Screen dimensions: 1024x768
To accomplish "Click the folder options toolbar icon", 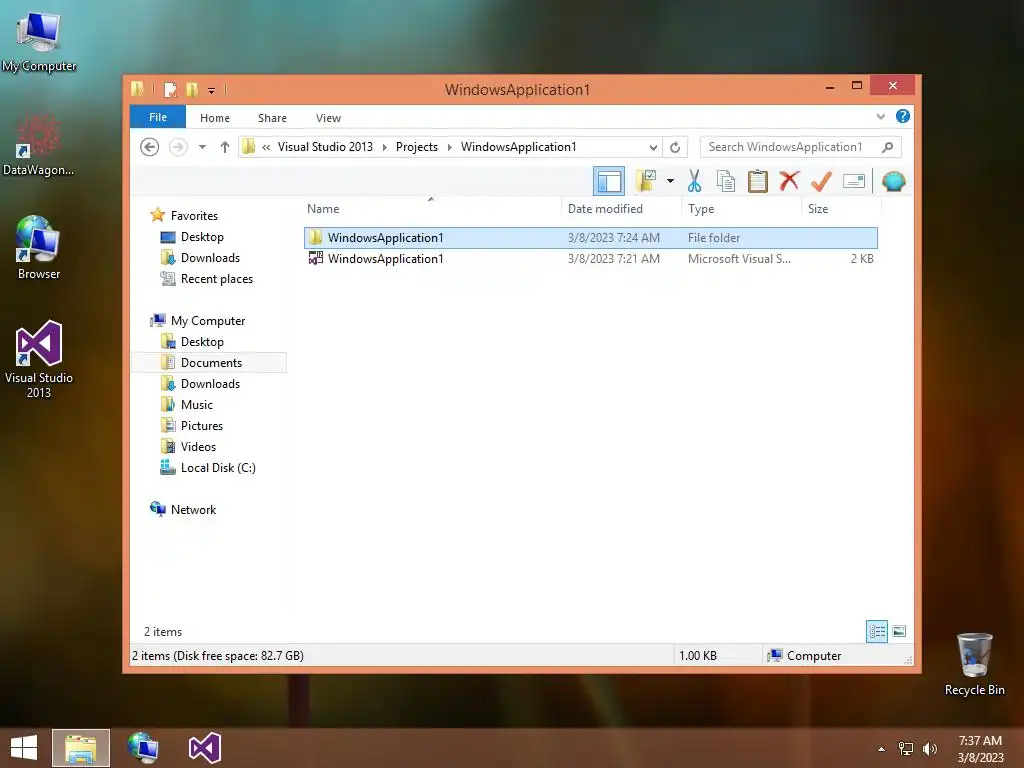I will coord(646,181).
